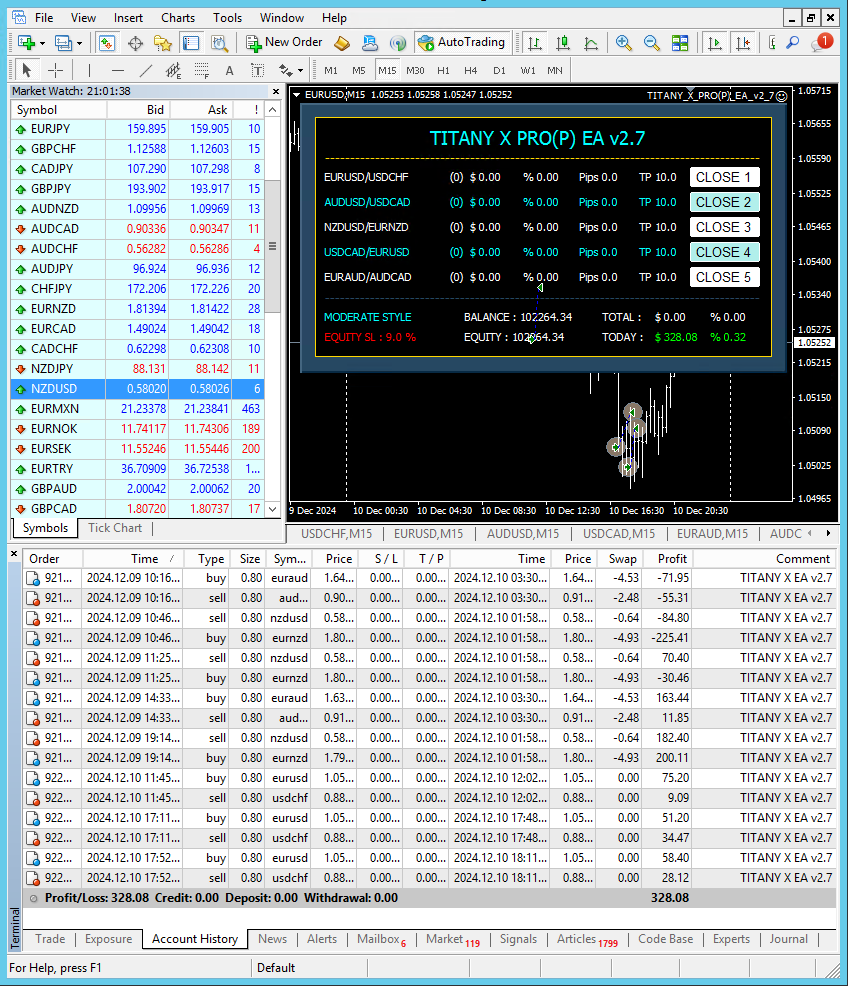This screenshot has width=848, height=986.
Task: Select the Draw trendline tool
Action: tap(146, 70)
